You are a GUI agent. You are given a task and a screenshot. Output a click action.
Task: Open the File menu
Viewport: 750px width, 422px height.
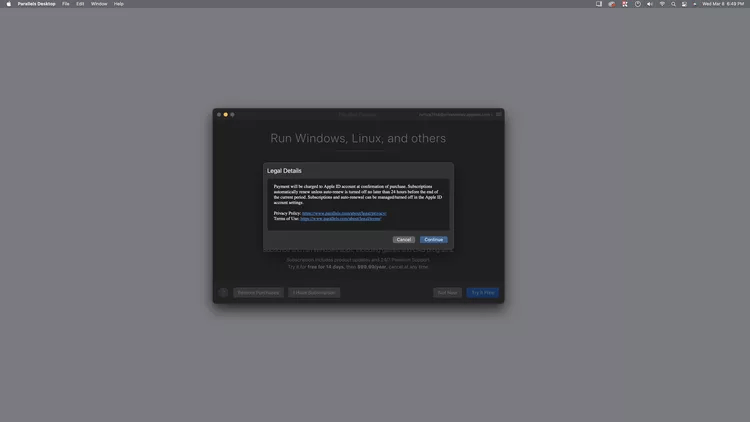(x=66, y=4)
